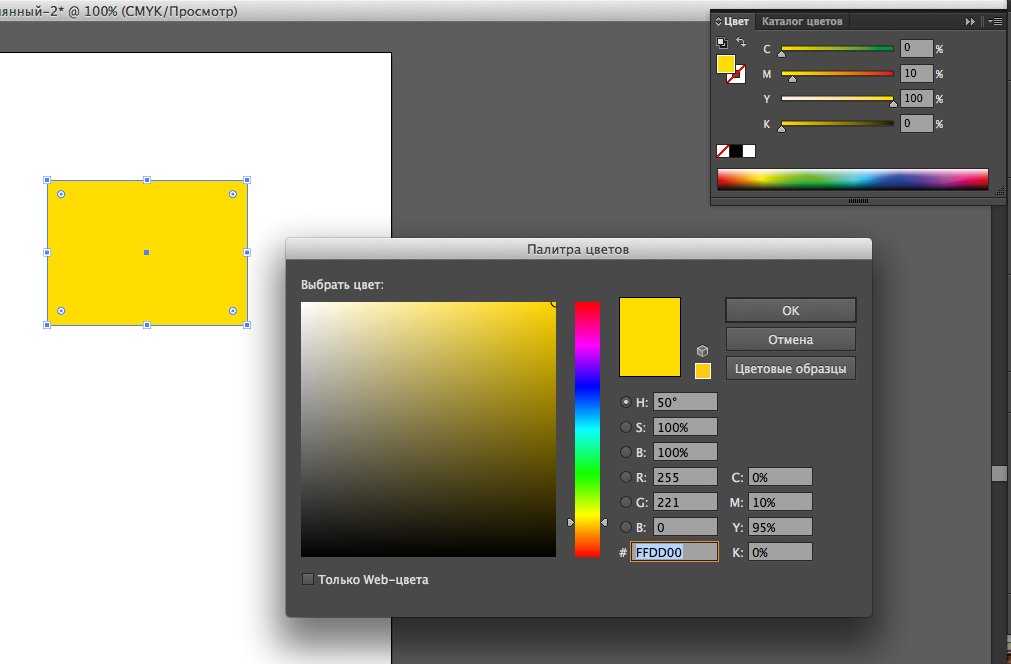Open the Color panel flyout menu

pos(996,21)
